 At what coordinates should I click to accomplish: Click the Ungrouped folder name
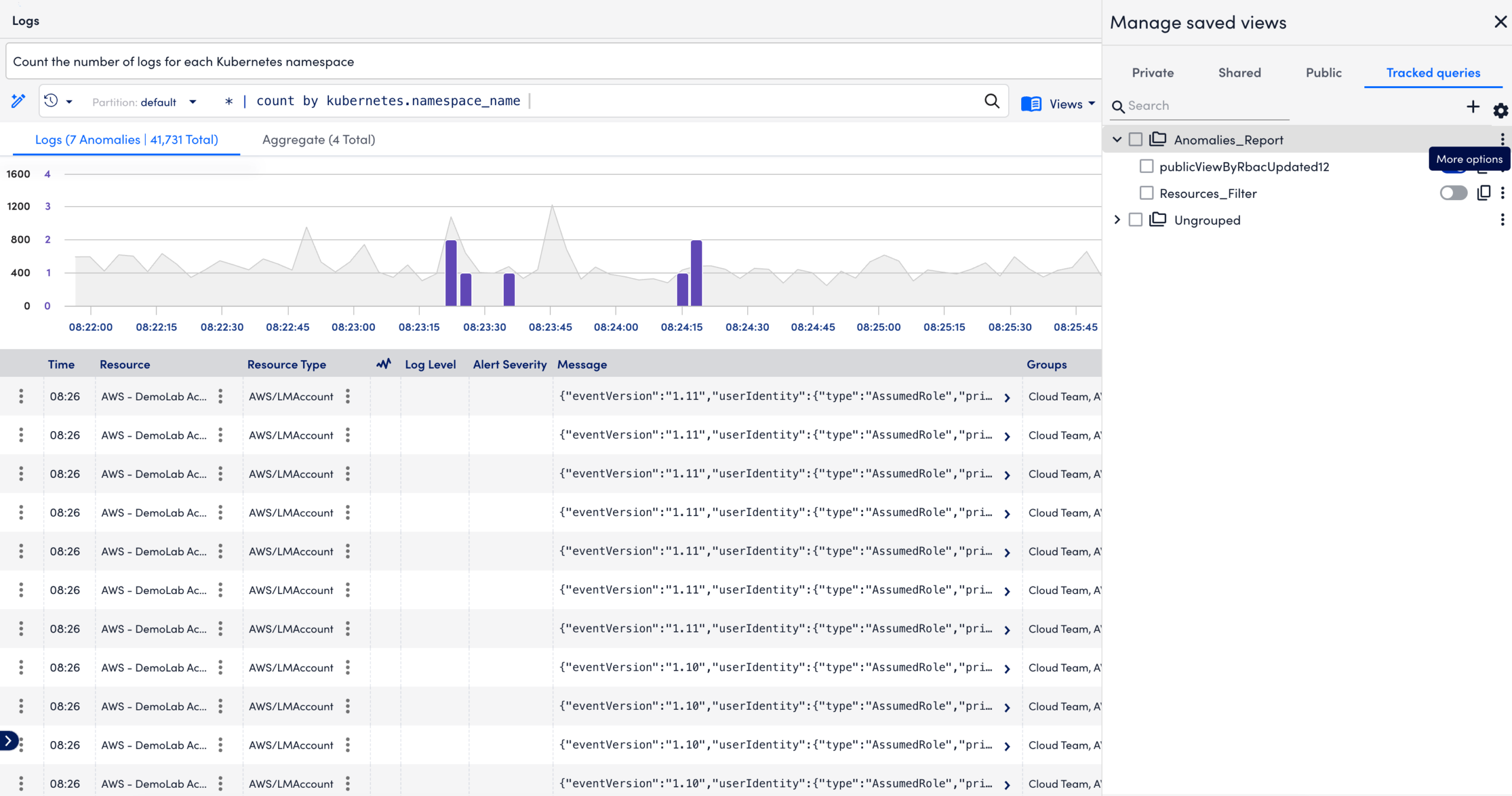click(1207, 220)
